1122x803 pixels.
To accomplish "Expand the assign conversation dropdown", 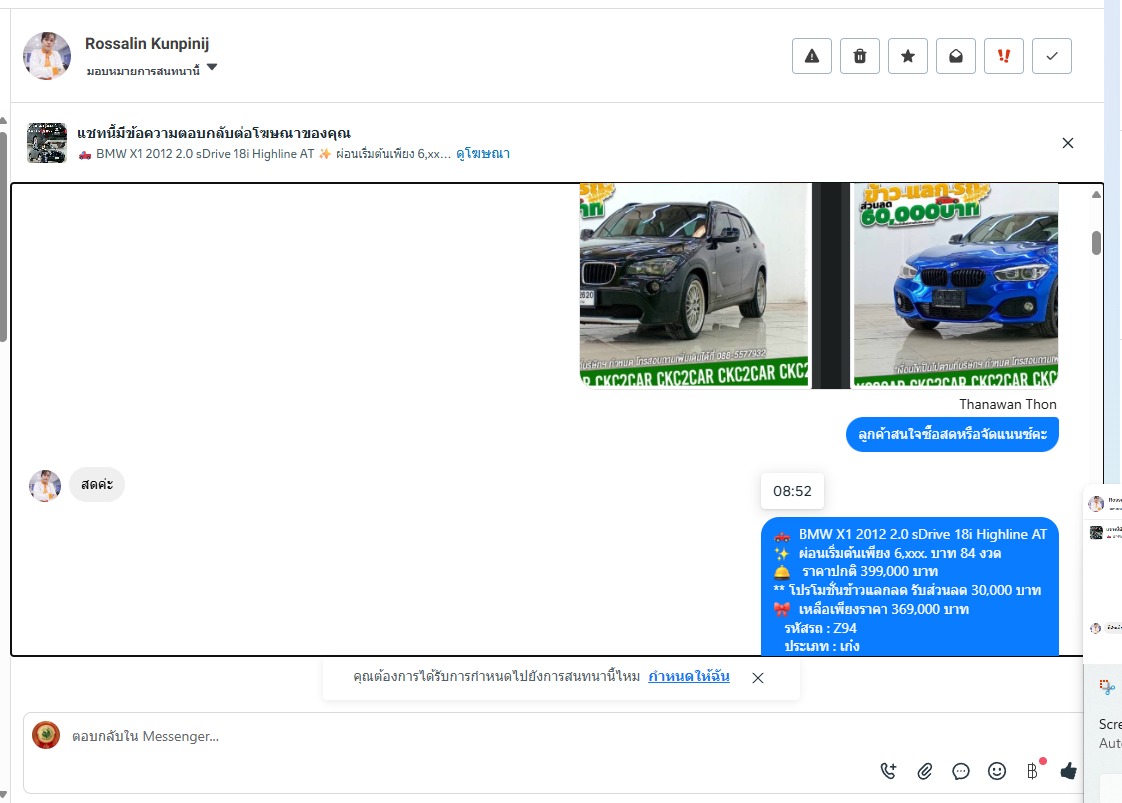I will coord(212,69).
